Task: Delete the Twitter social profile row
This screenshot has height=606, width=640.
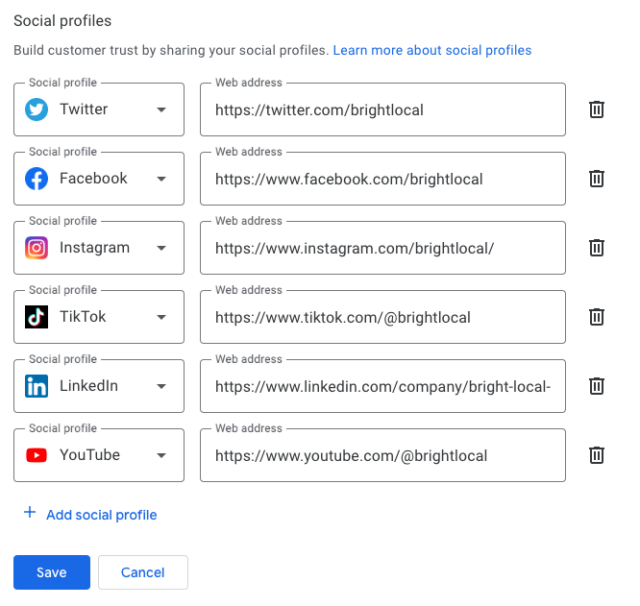Action: click(596, 109)
